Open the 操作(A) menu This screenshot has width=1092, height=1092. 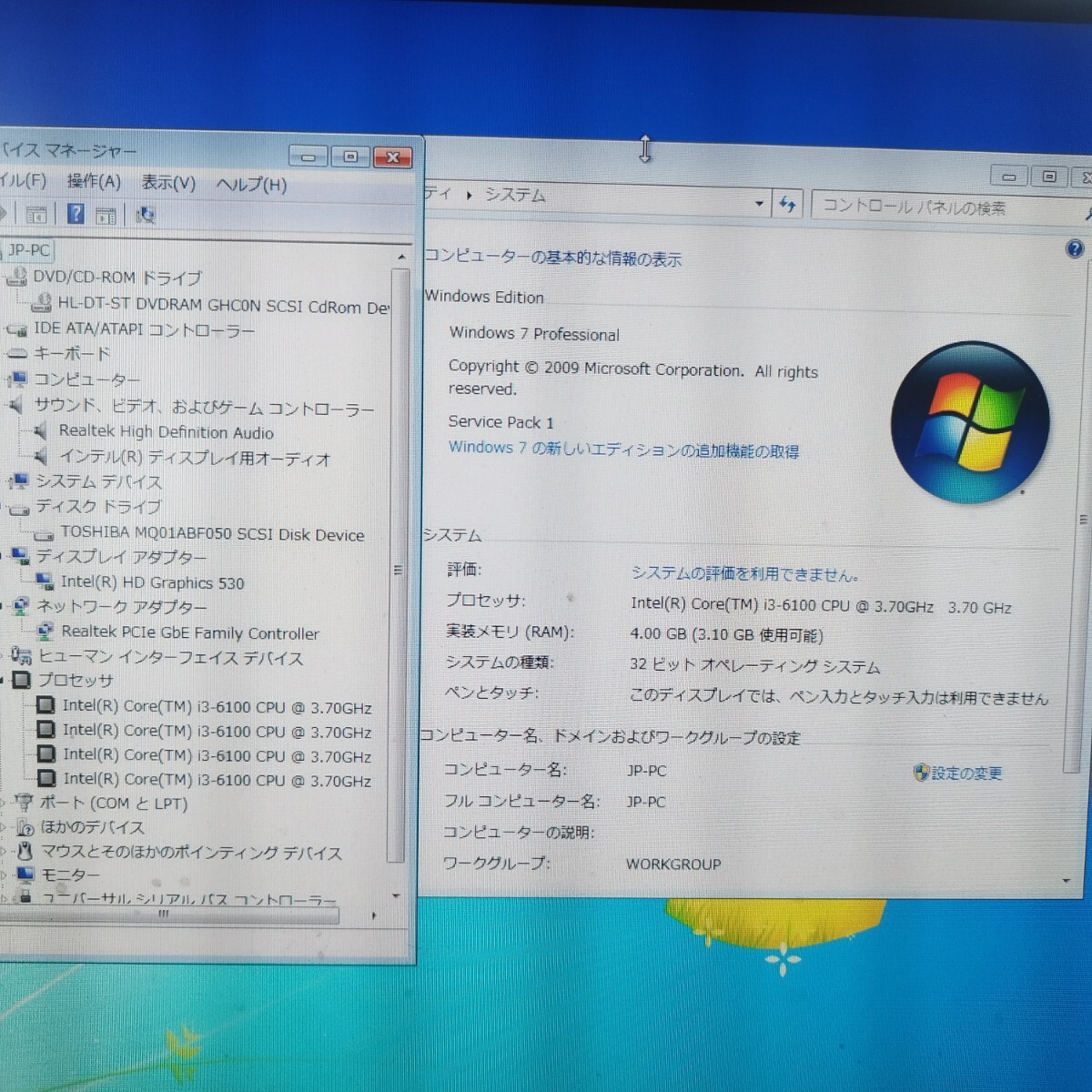pyautogui.click(x=94, y=181)
